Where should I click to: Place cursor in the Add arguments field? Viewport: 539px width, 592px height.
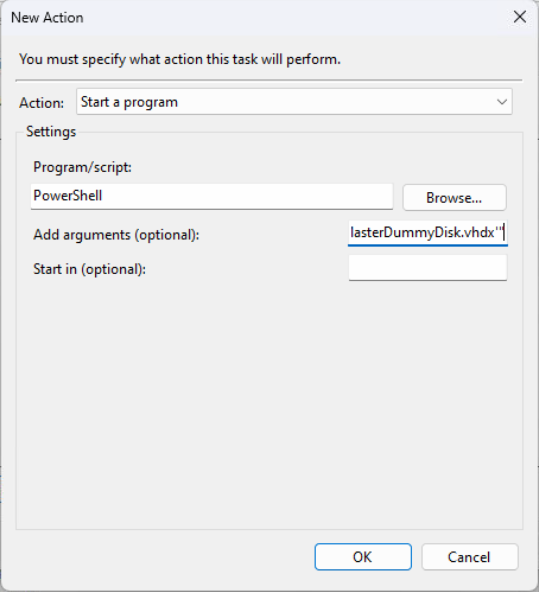[x=428, y=233]
